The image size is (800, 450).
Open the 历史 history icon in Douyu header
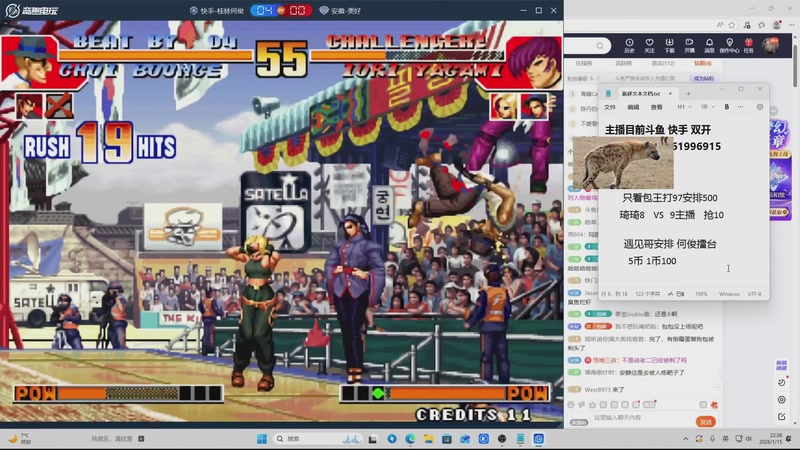point(629,45)
